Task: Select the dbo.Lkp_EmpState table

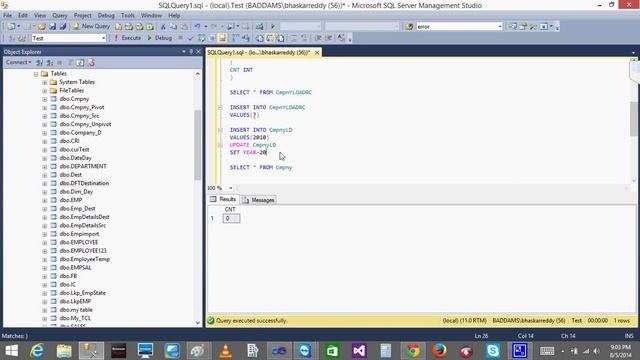Action: pos(83,293)
